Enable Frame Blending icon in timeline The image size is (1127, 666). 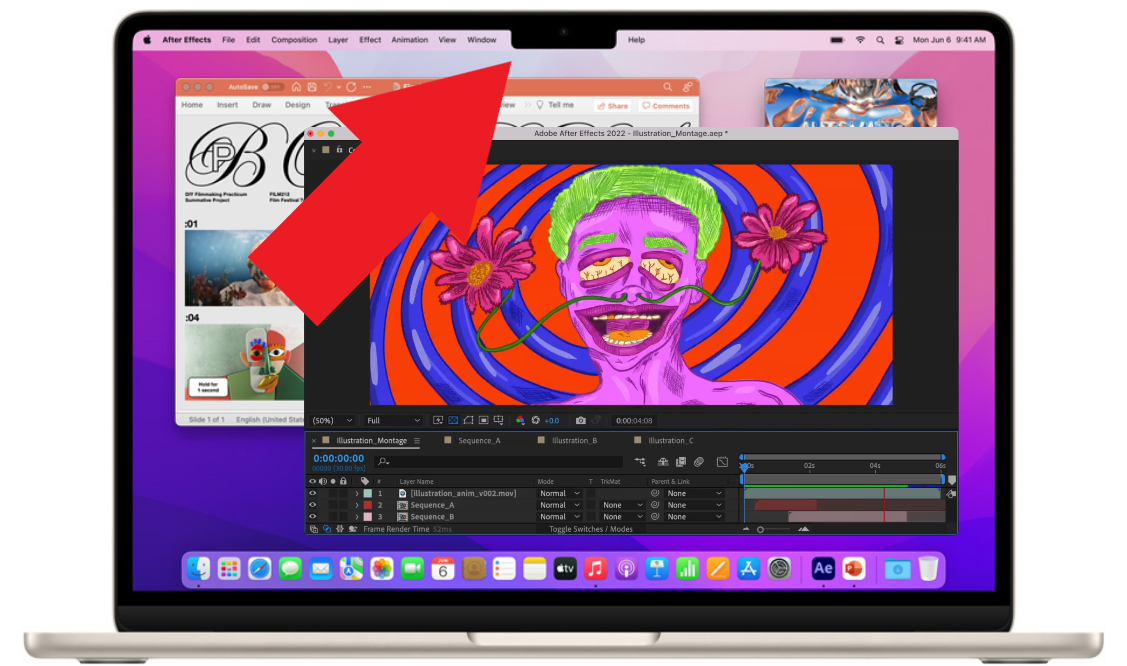pyautogui.click(x=681, y=462)
